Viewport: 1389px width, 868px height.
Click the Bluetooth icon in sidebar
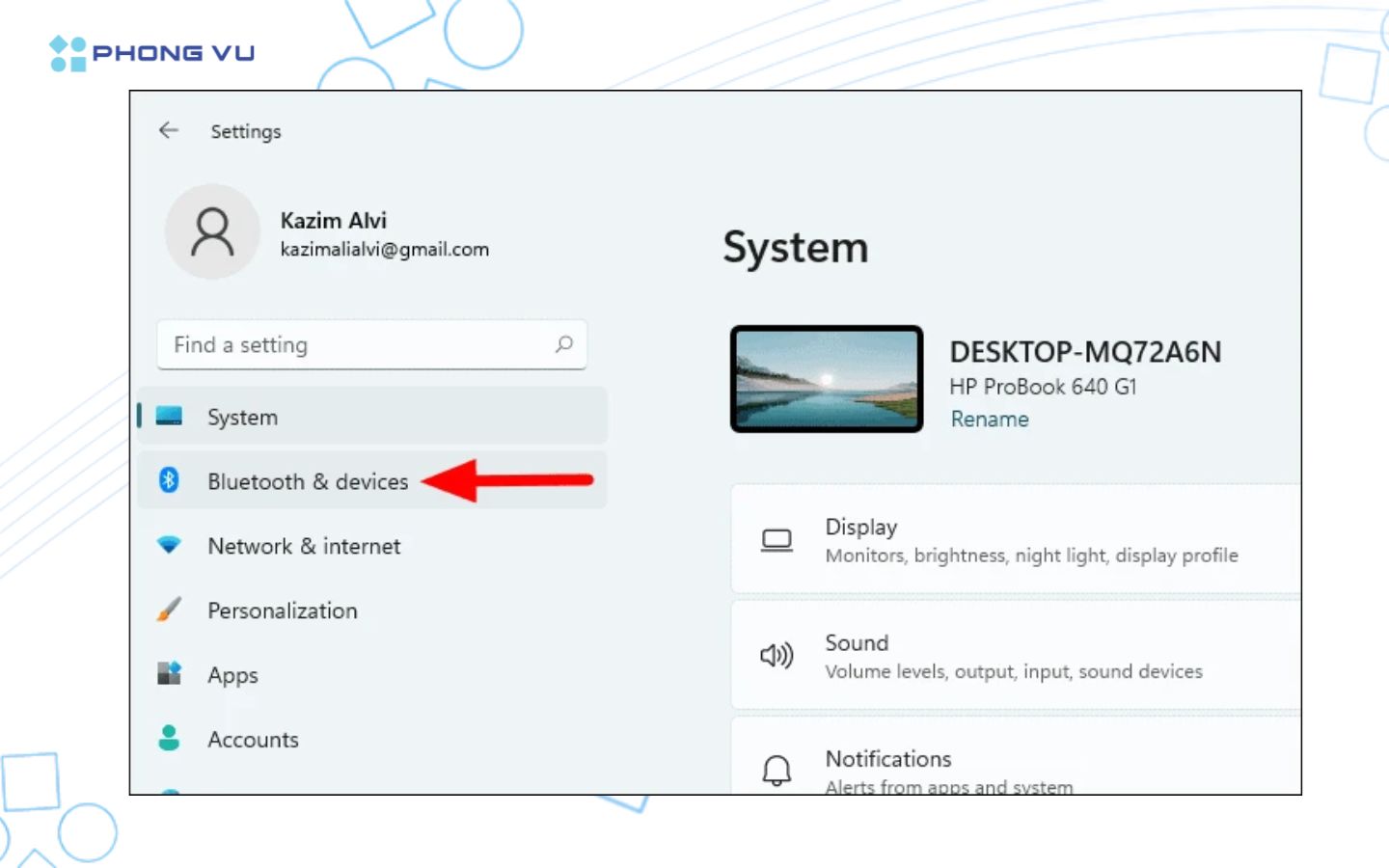coord(169,480)
